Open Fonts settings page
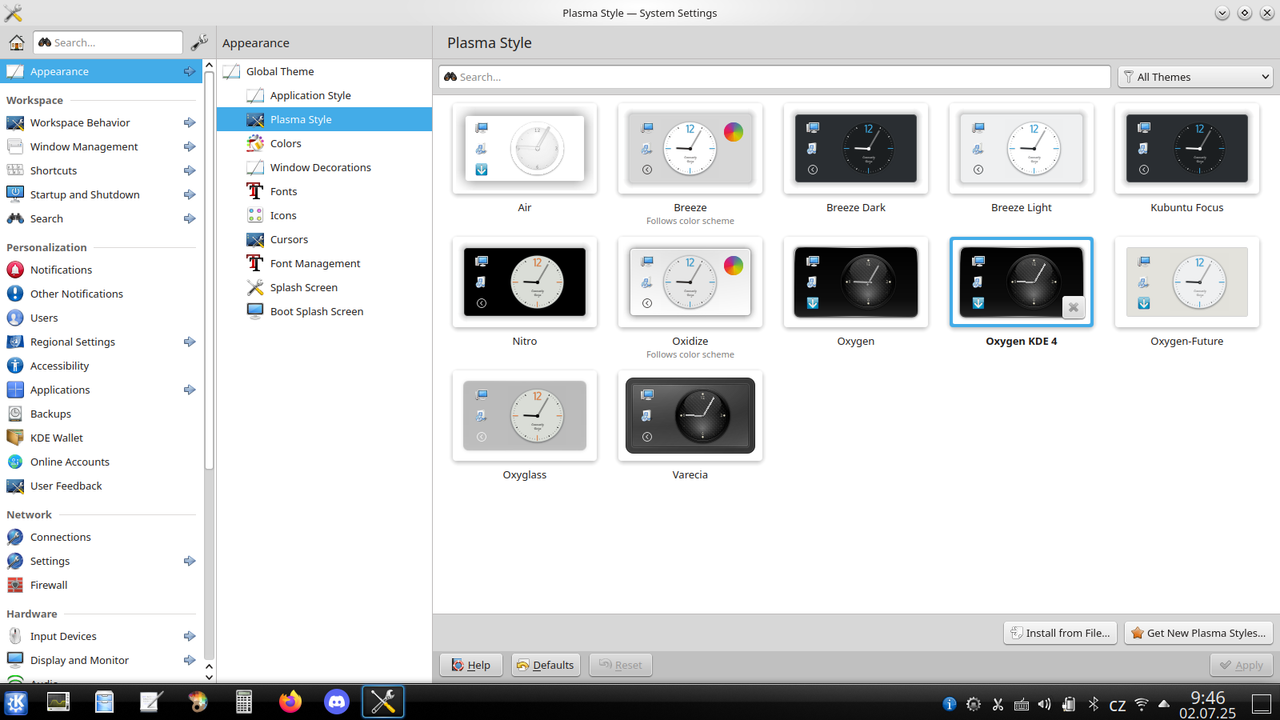The width and height of the screenshot is (1280, 720). tap(324, 192)
